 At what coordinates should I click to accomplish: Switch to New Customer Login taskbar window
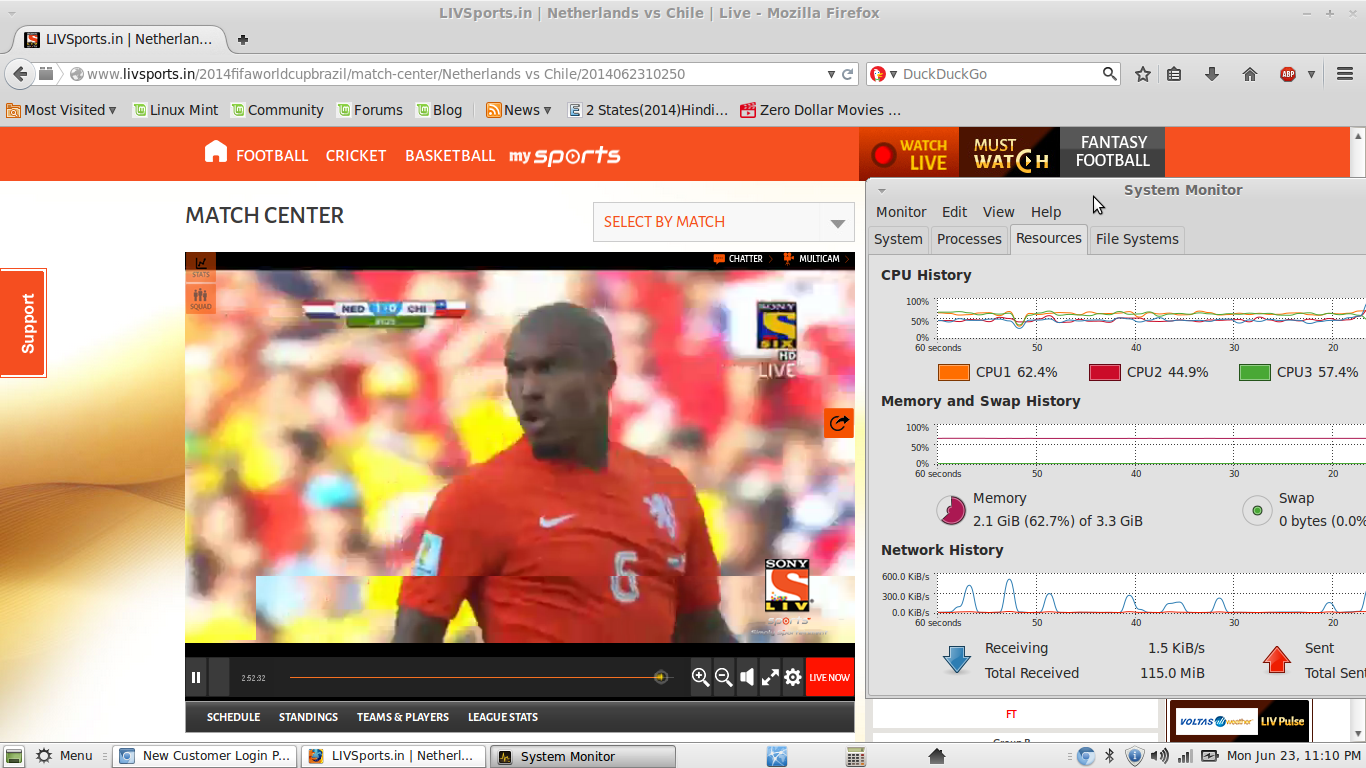[x=206, y=756]
